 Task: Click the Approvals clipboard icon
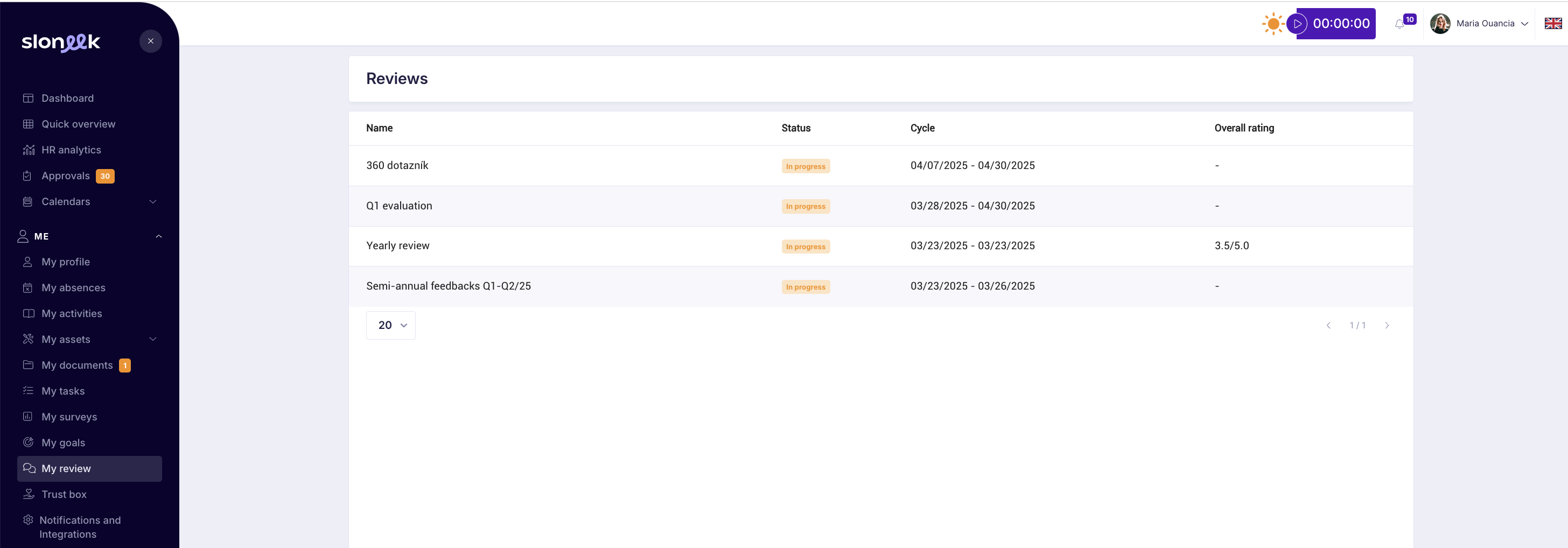[x=27, y=176]
